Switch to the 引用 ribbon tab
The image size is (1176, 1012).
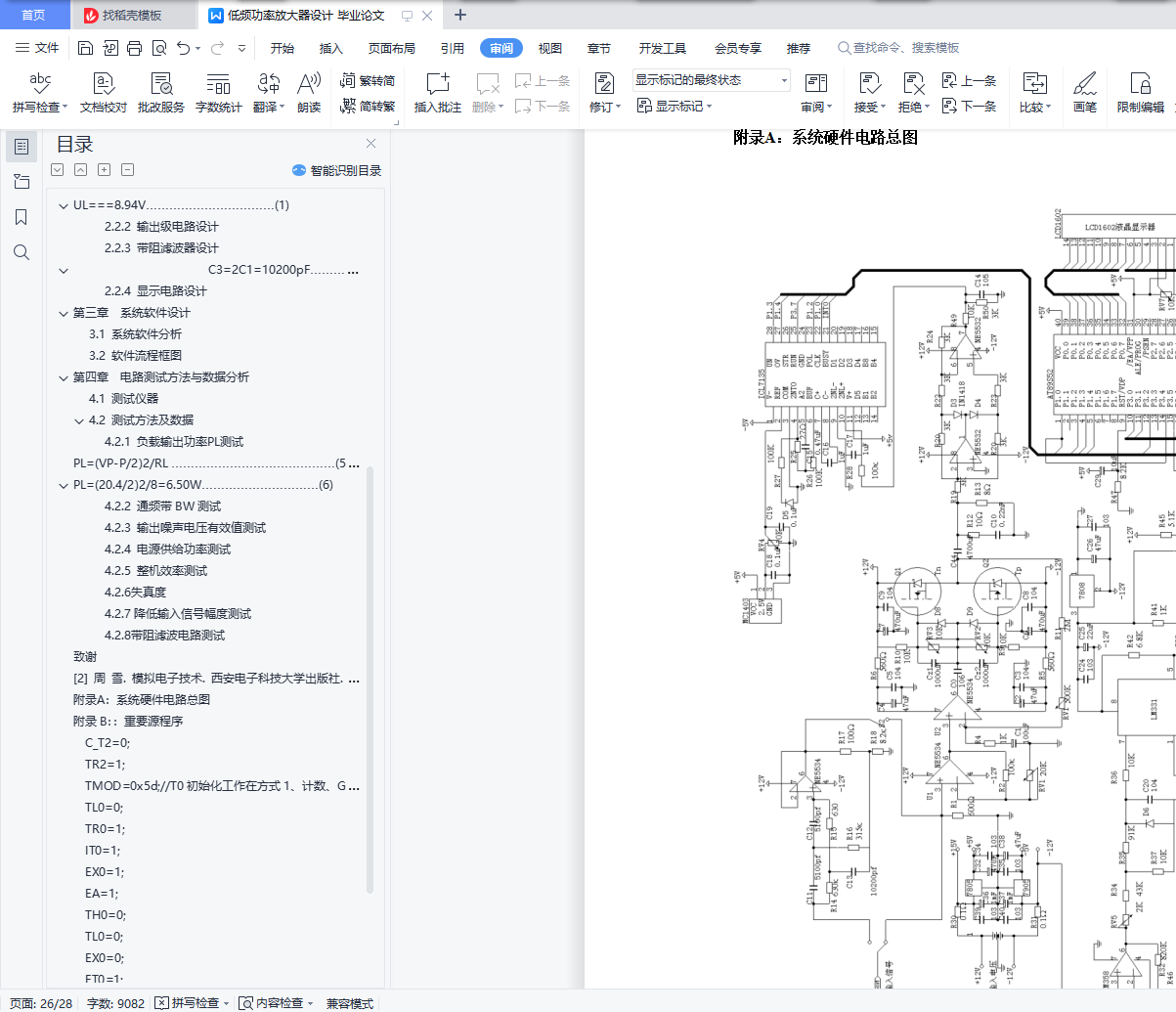pos(452,48)
